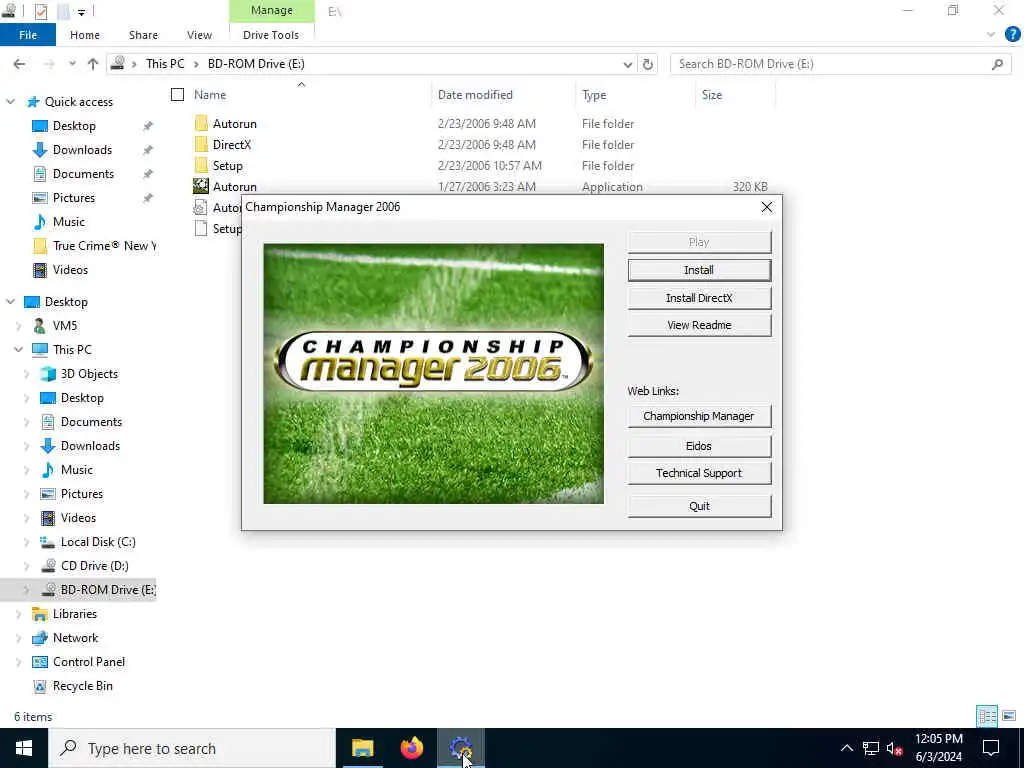Image resolution: width=1024 pixels, height=768 pixels.
Task: Expand the Libraries node
Action: click(18, 615)
